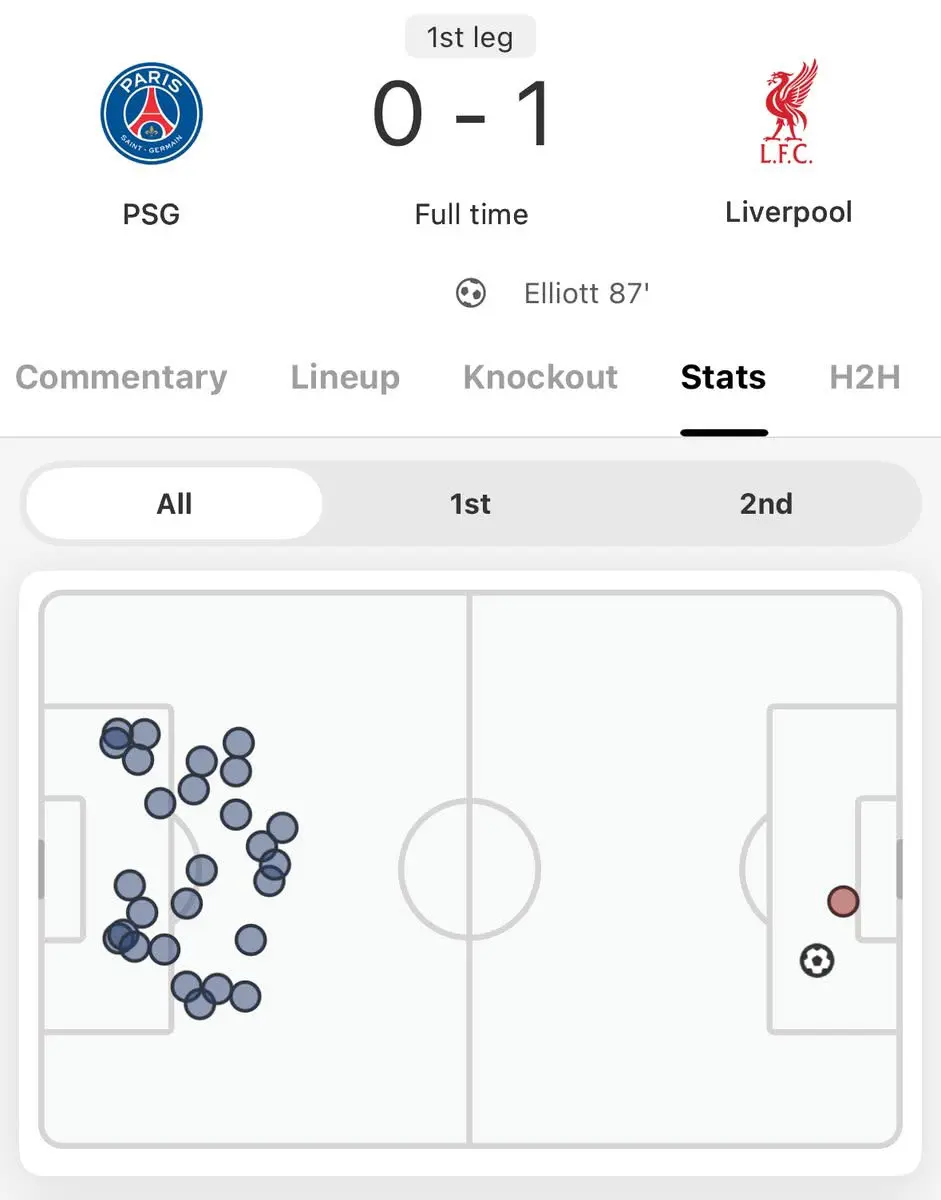The image size is (941, 1200).
Task: Switch shot map to All periods
Action: click(174, 503)
